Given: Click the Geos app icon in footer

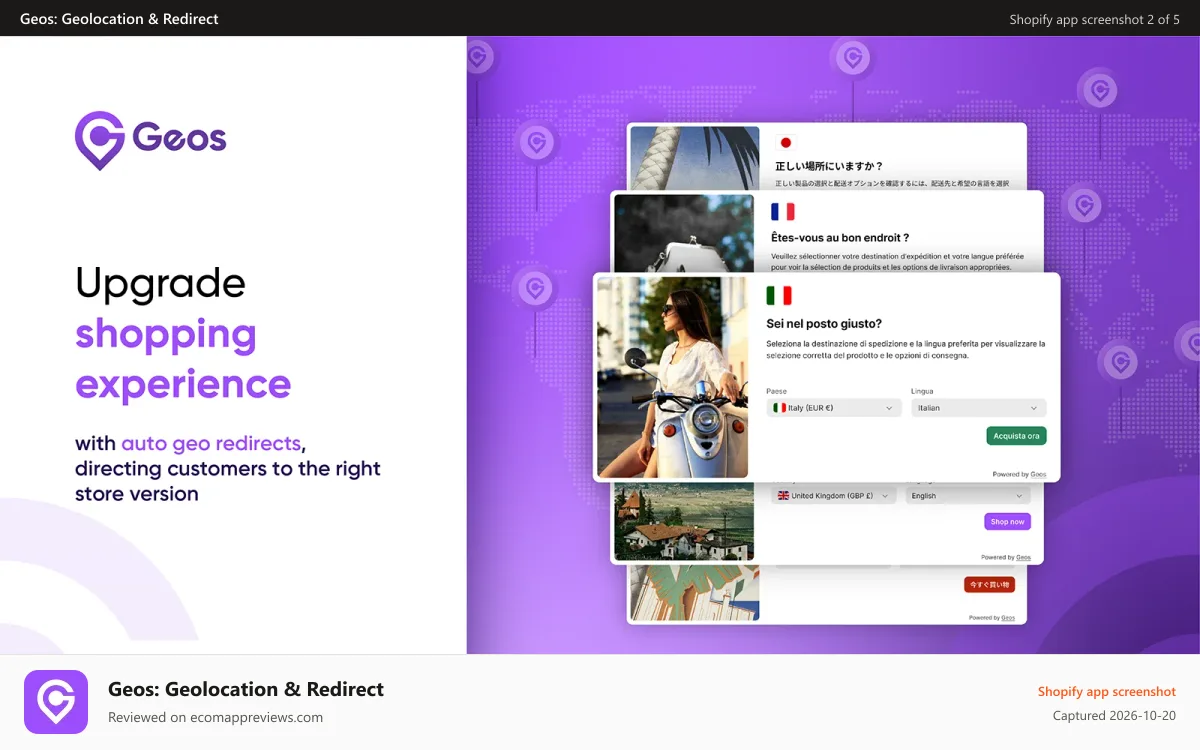Looking at the screenshot, I should click(56, 702).
